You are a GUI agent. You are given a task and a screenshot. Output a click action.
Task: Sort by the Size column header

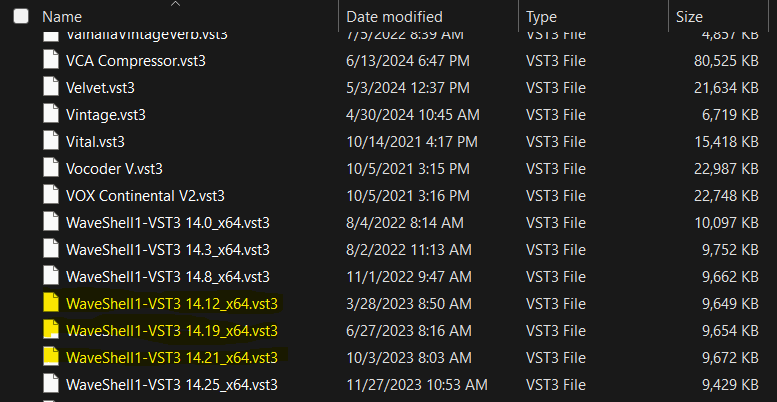click(689, 17)
